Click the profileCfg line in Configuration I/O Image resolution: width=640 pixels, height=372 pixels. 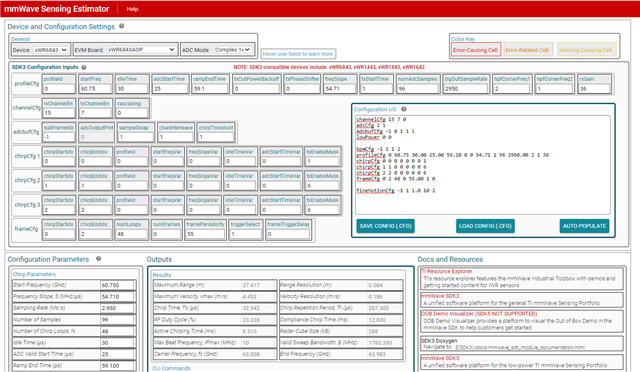pos(453,155)
